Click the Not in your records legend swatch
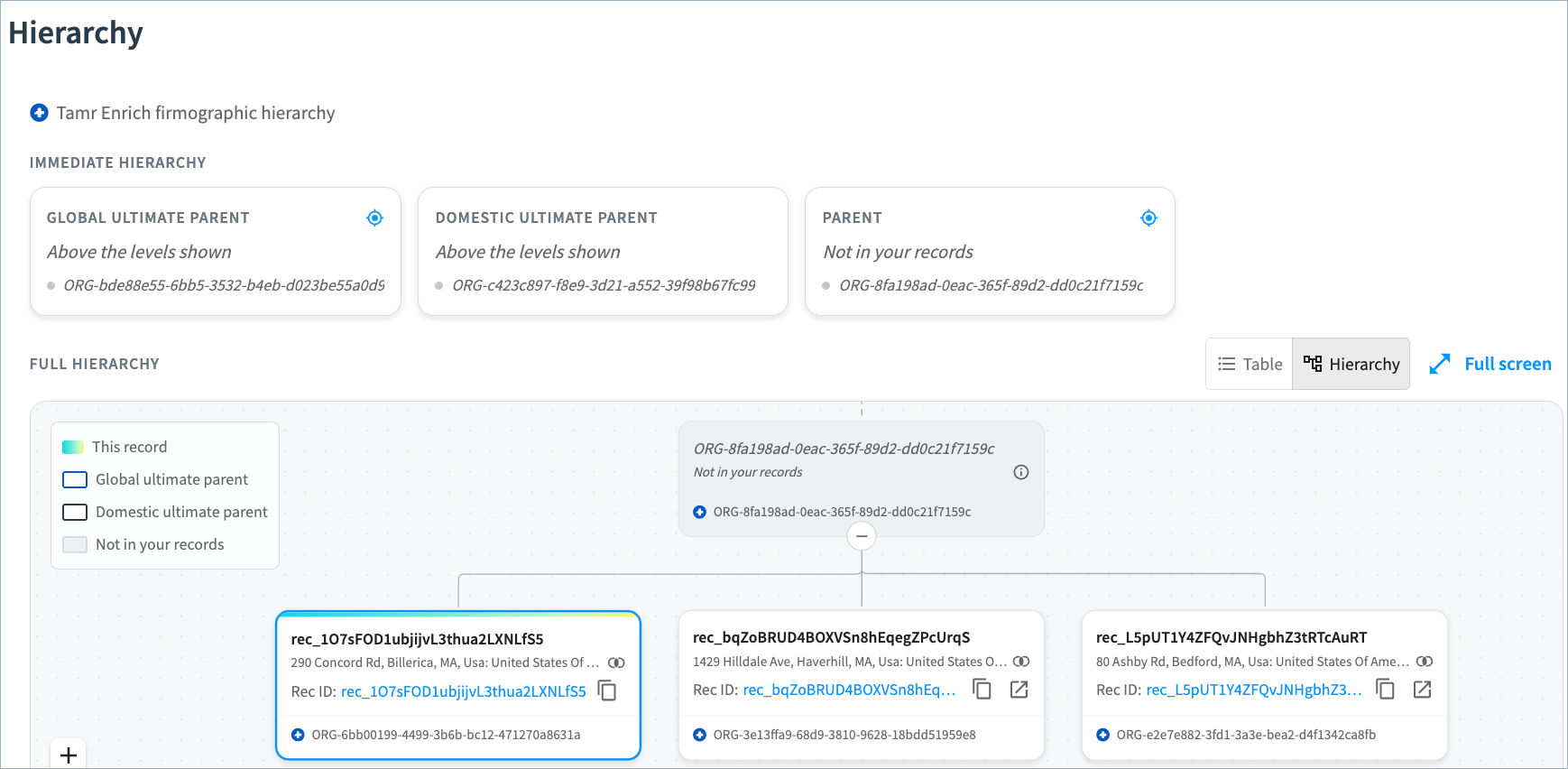 75,544
